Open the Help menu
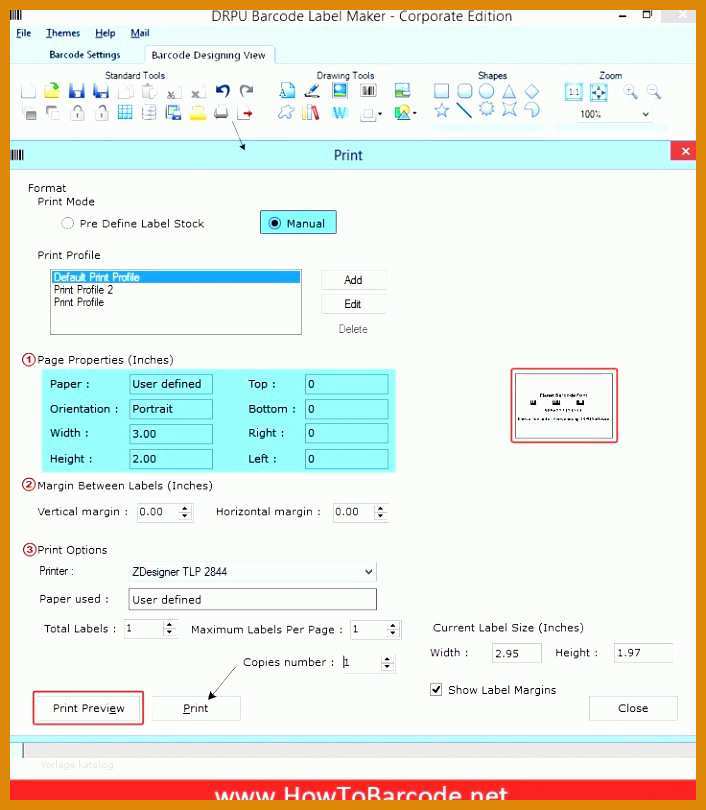Image resolution: width=706 pixels, height=810 pixels. [105, 33]
